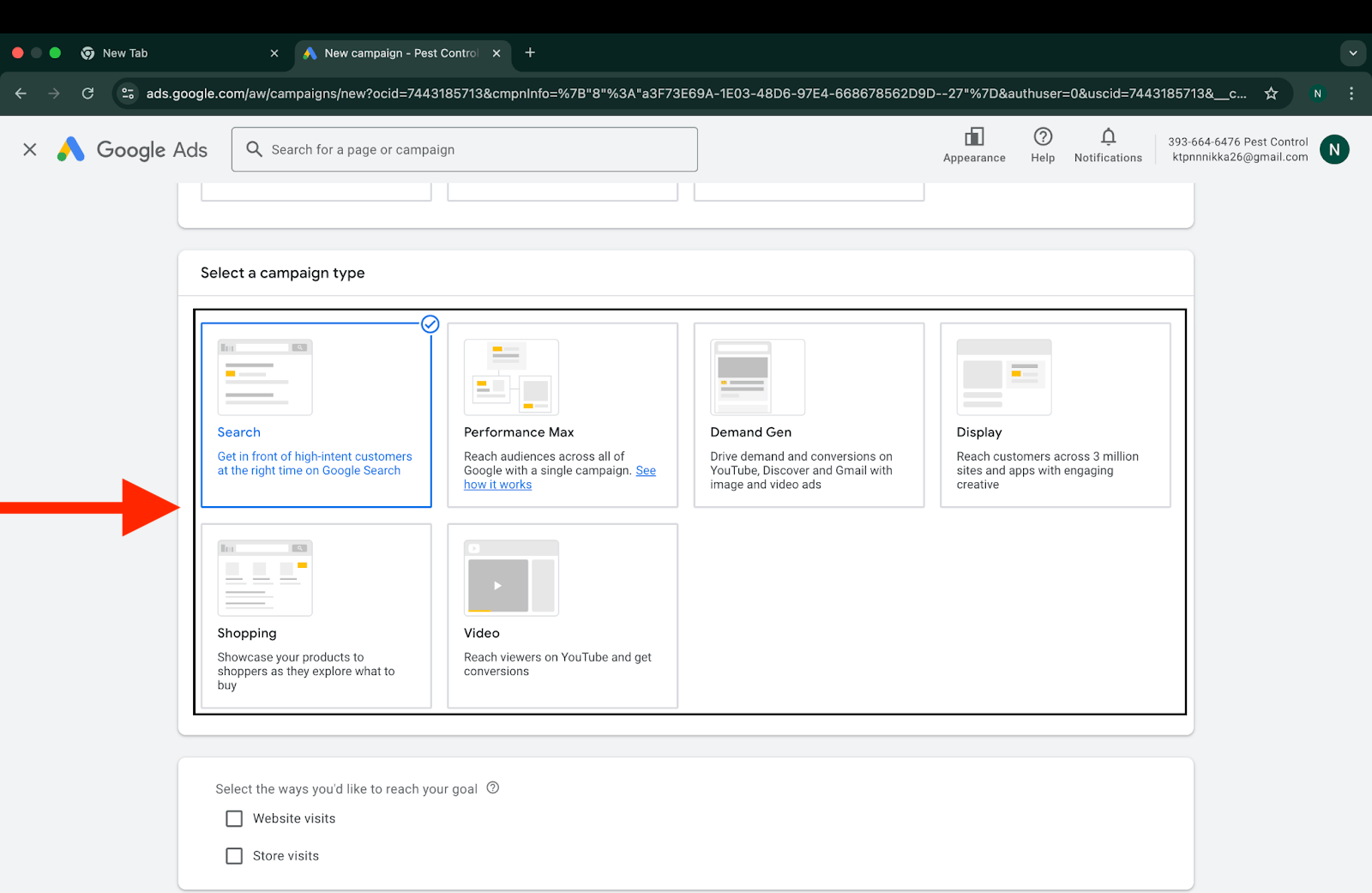The image size is (1372, 893).
Task: Show help tooltip for reaching your goal
Action: tap(493, 788)
